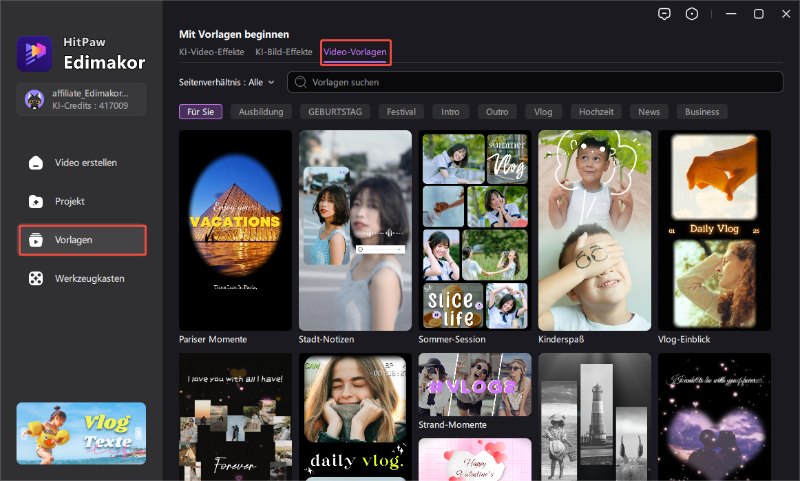
Task: Switch to the KI-Video-Effekte tab
Action: (211, 51)
